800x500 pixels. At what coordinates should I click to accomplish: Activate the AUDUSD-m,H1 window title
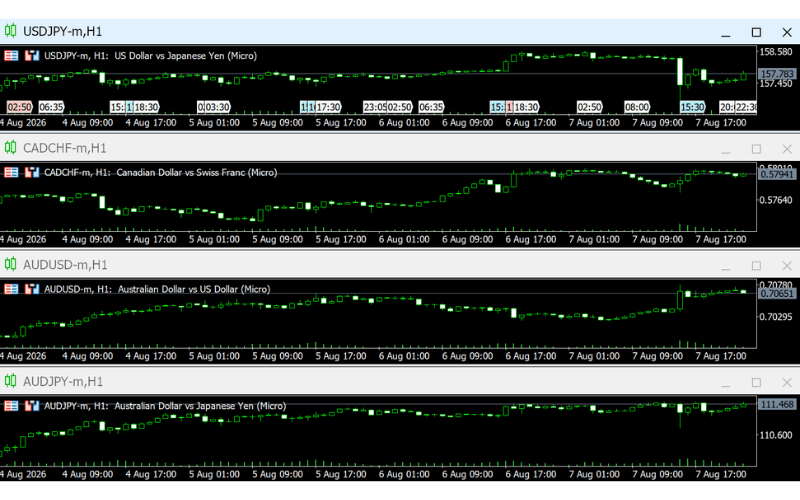pos(65,265)
